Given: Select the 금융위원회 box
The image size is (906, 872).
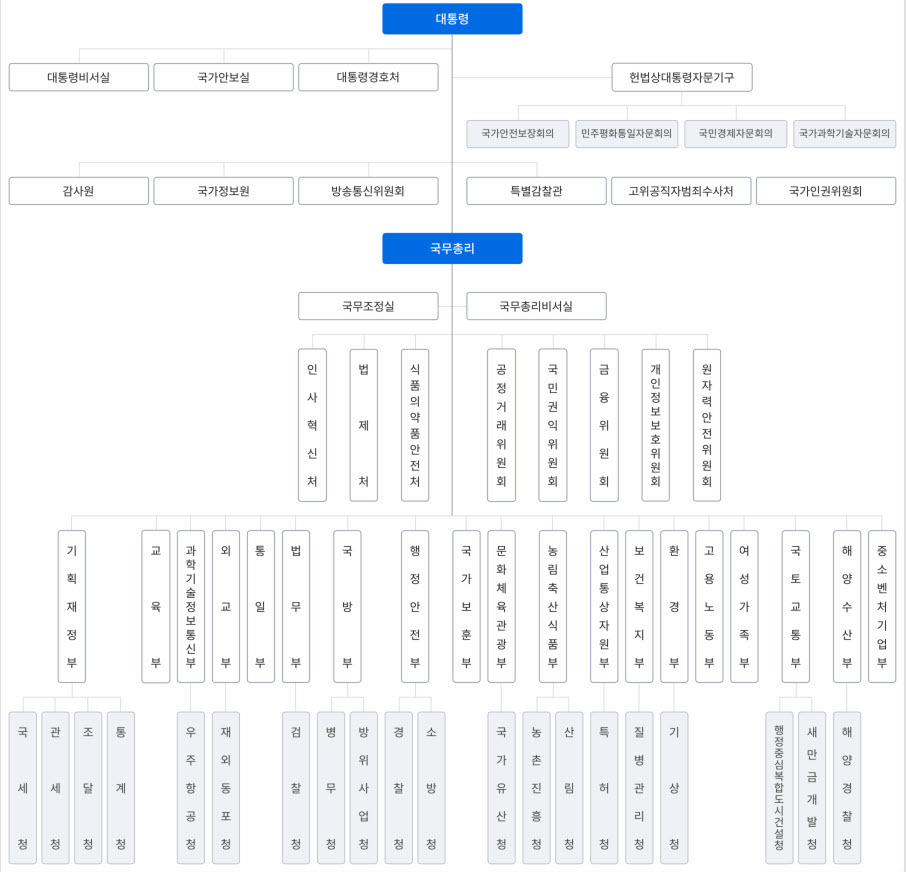Looking at the screenshot, I should [604, 425].
